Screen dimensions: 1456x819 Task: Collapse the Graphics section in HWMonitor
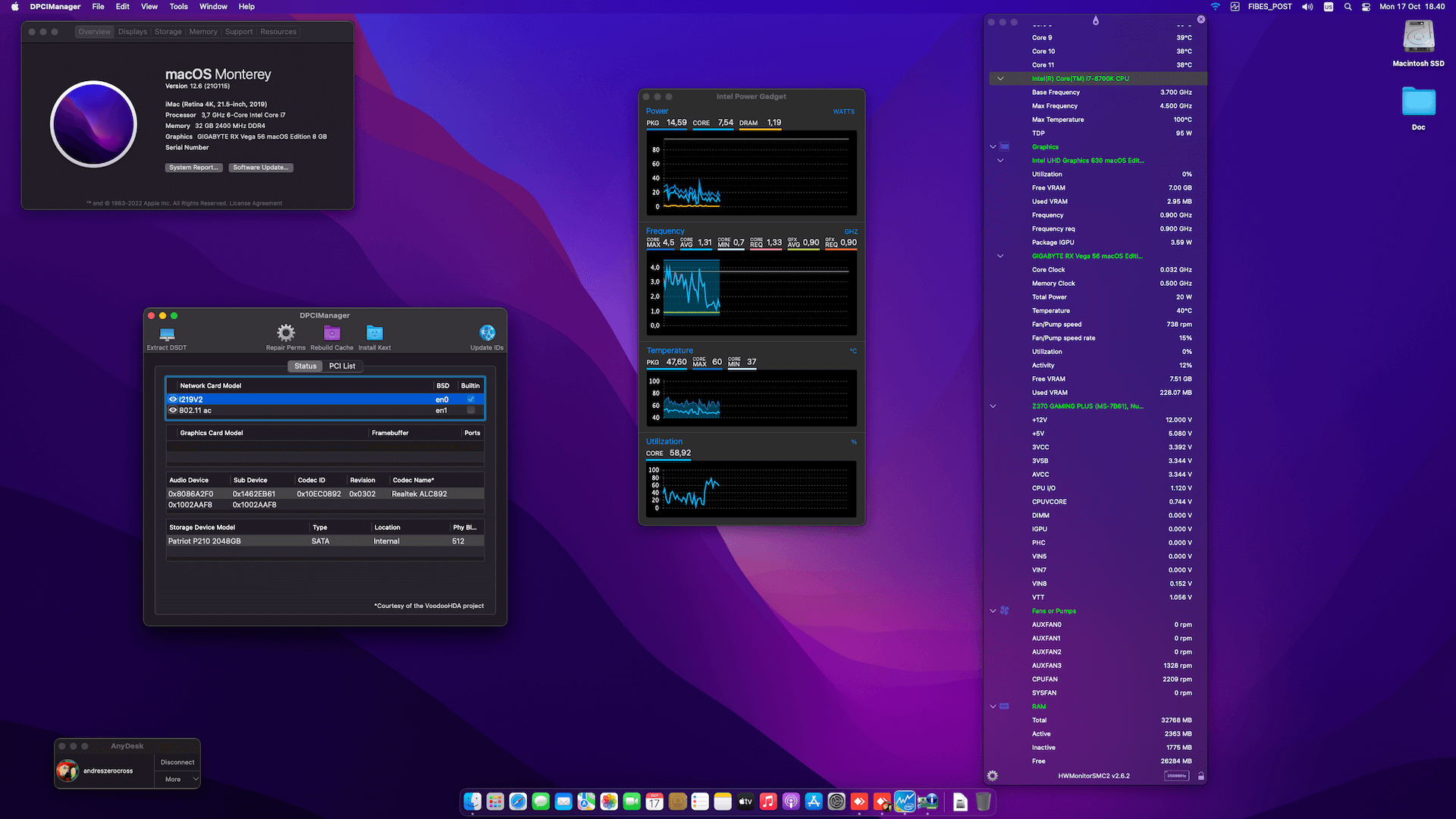[x=993, y=147]
